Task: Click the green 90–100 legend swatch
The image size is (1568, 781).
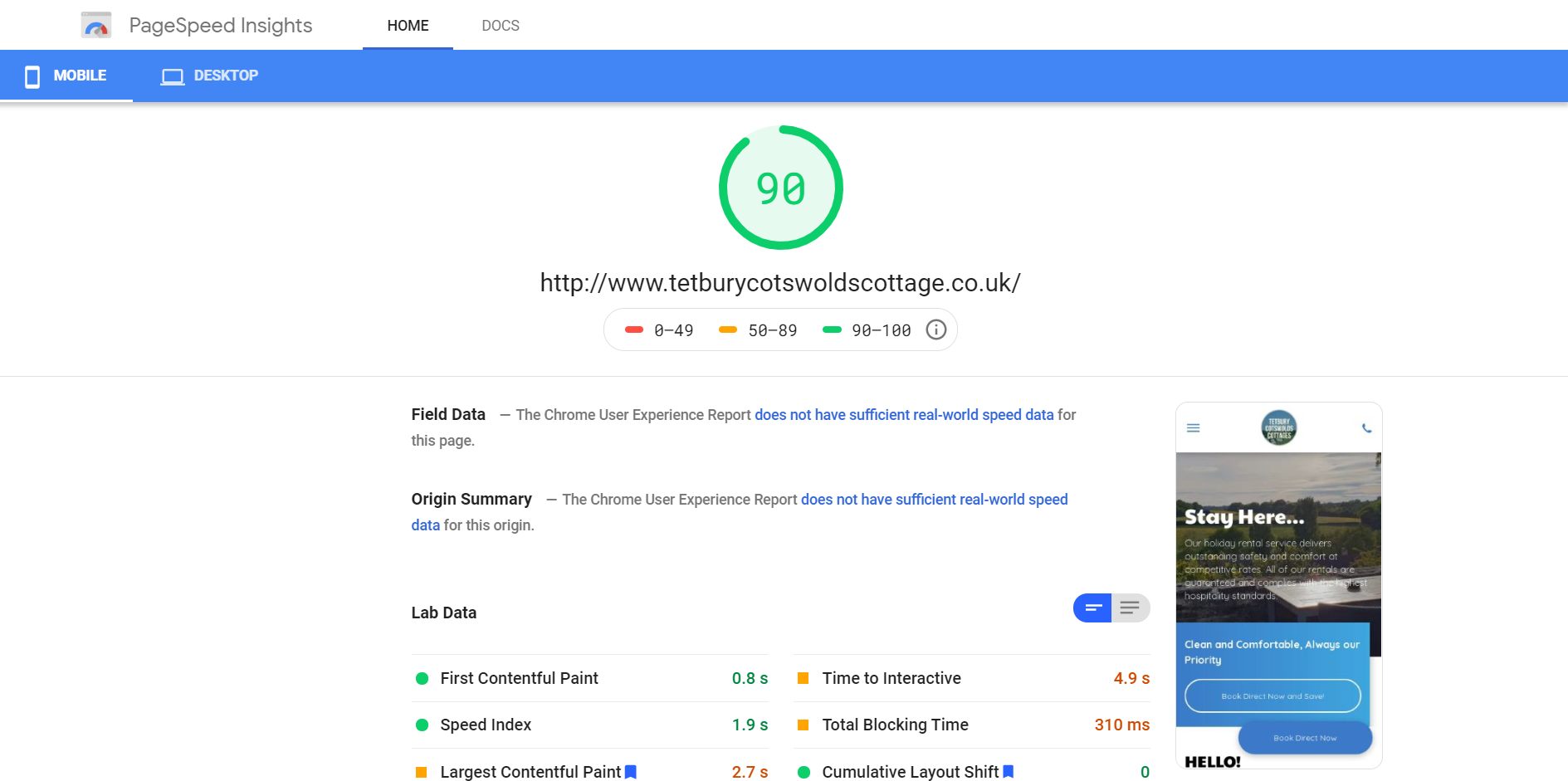Action: pos(832,329)
